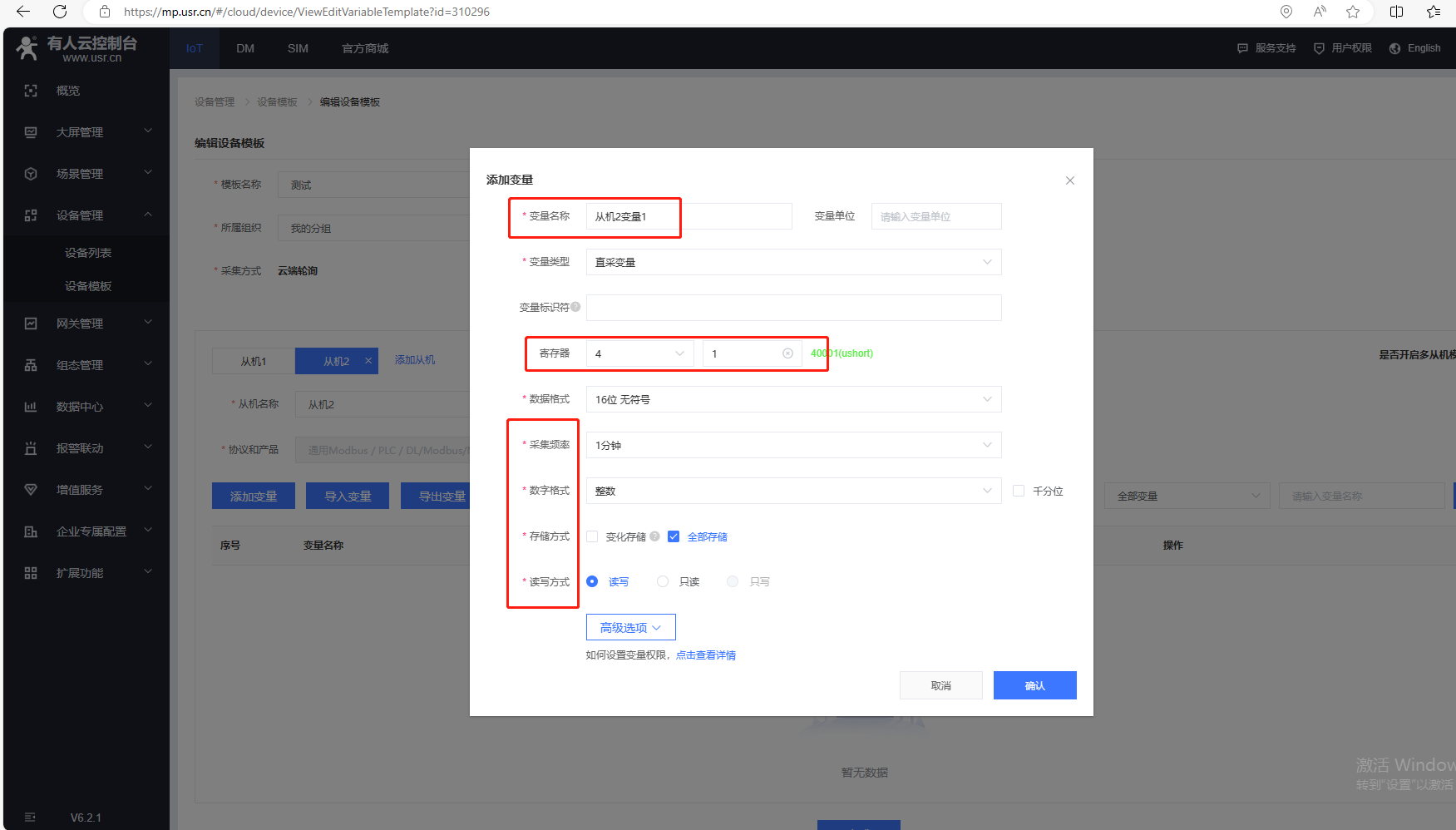Screen dimensions: 1456x830
Task: Expand the 采集频率 dropdown set to 1分钟
Action: pyautogui.click(x=793, y=445)
